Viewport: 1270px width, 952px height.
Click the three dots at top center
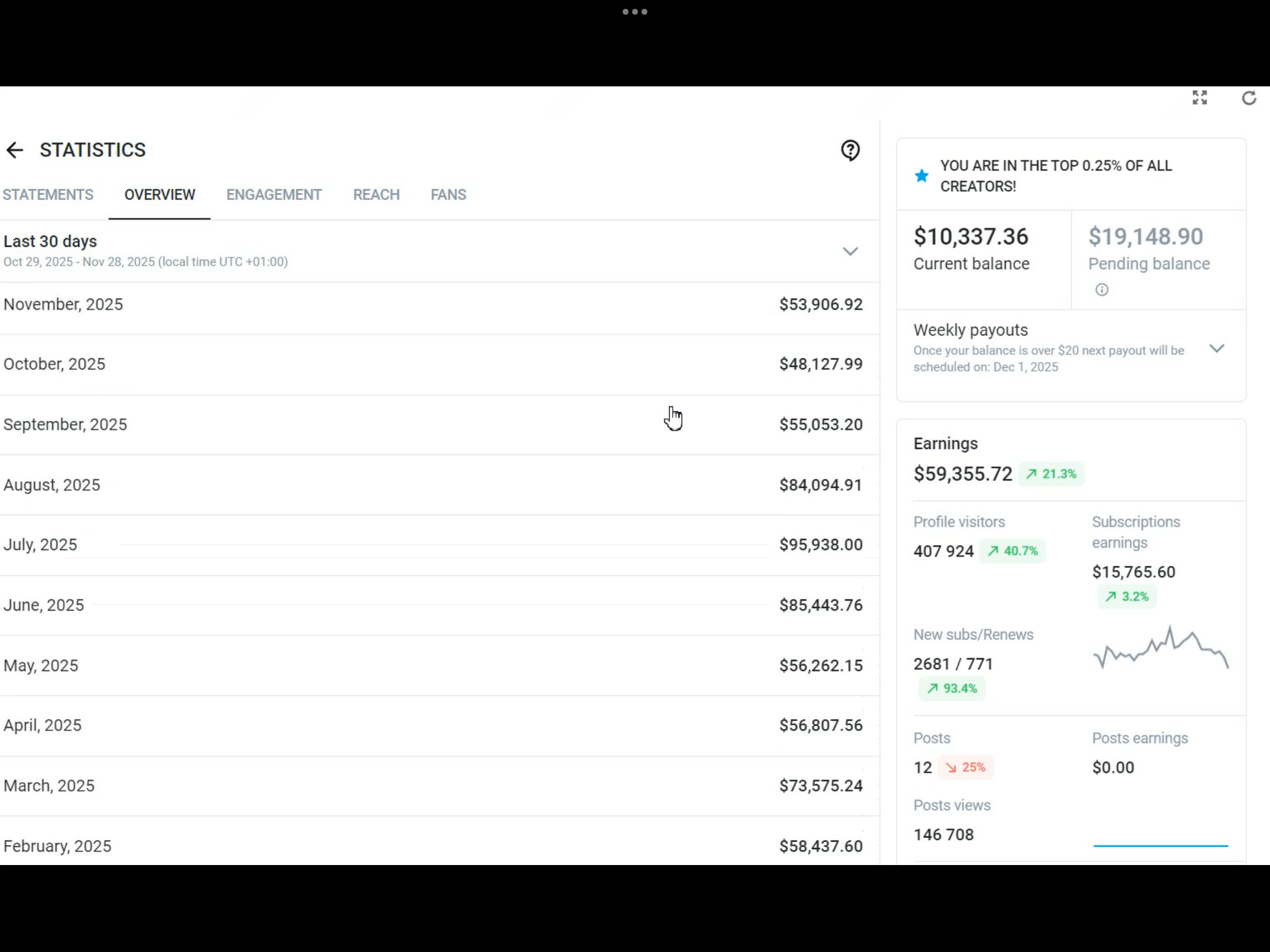(635, 12)
